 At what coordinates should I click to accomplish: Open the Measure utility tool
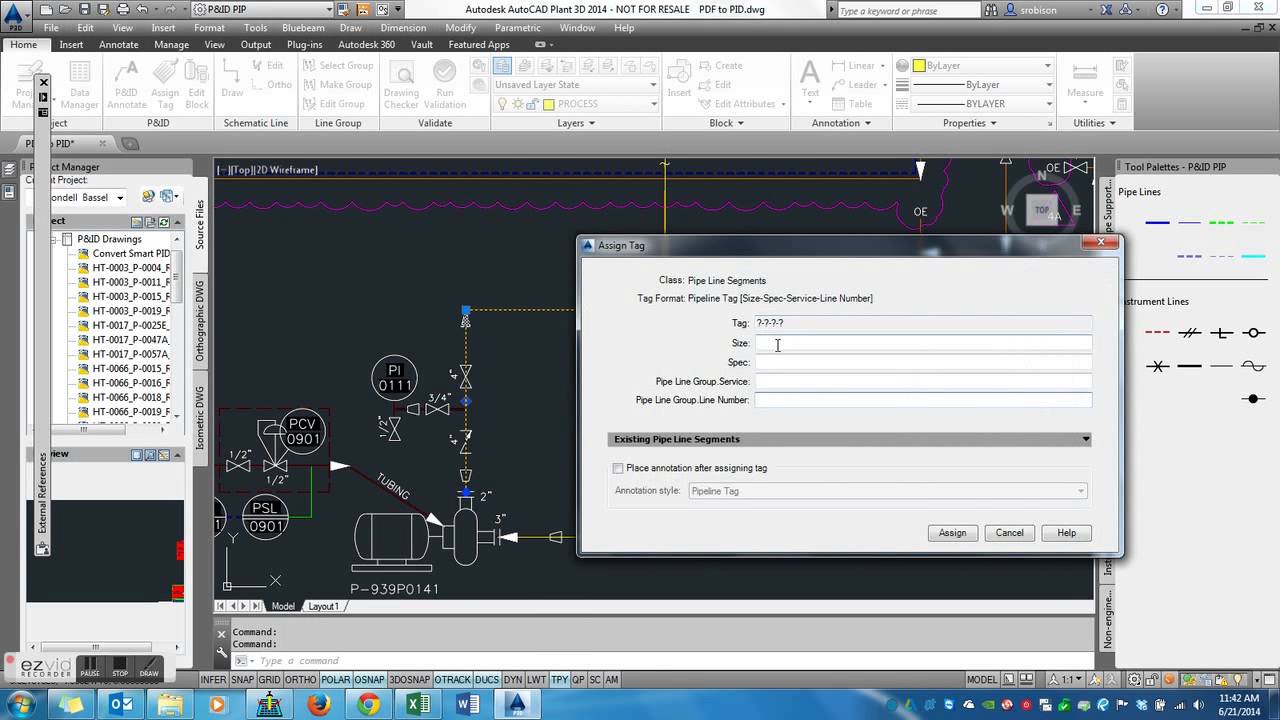pos(1085,80)
